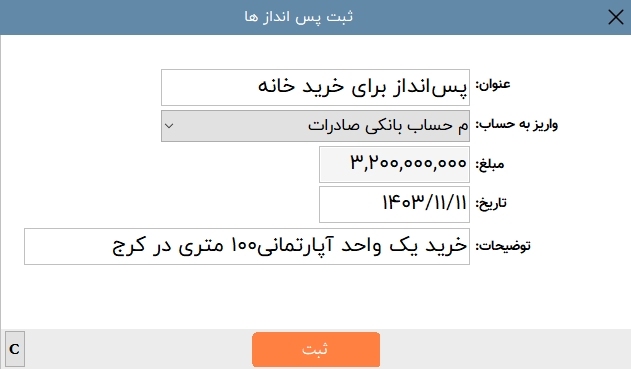This screenshot has height=369, width=631.
Task: Click the word خانه in the title field
Action: [x=276, y=86]
